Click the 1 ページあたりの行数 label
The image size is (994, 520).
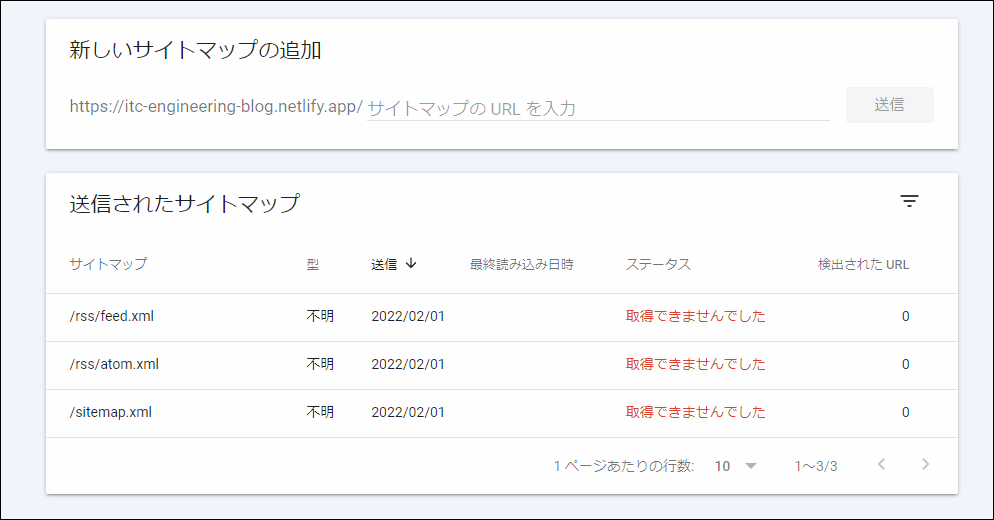coord(624,466)
